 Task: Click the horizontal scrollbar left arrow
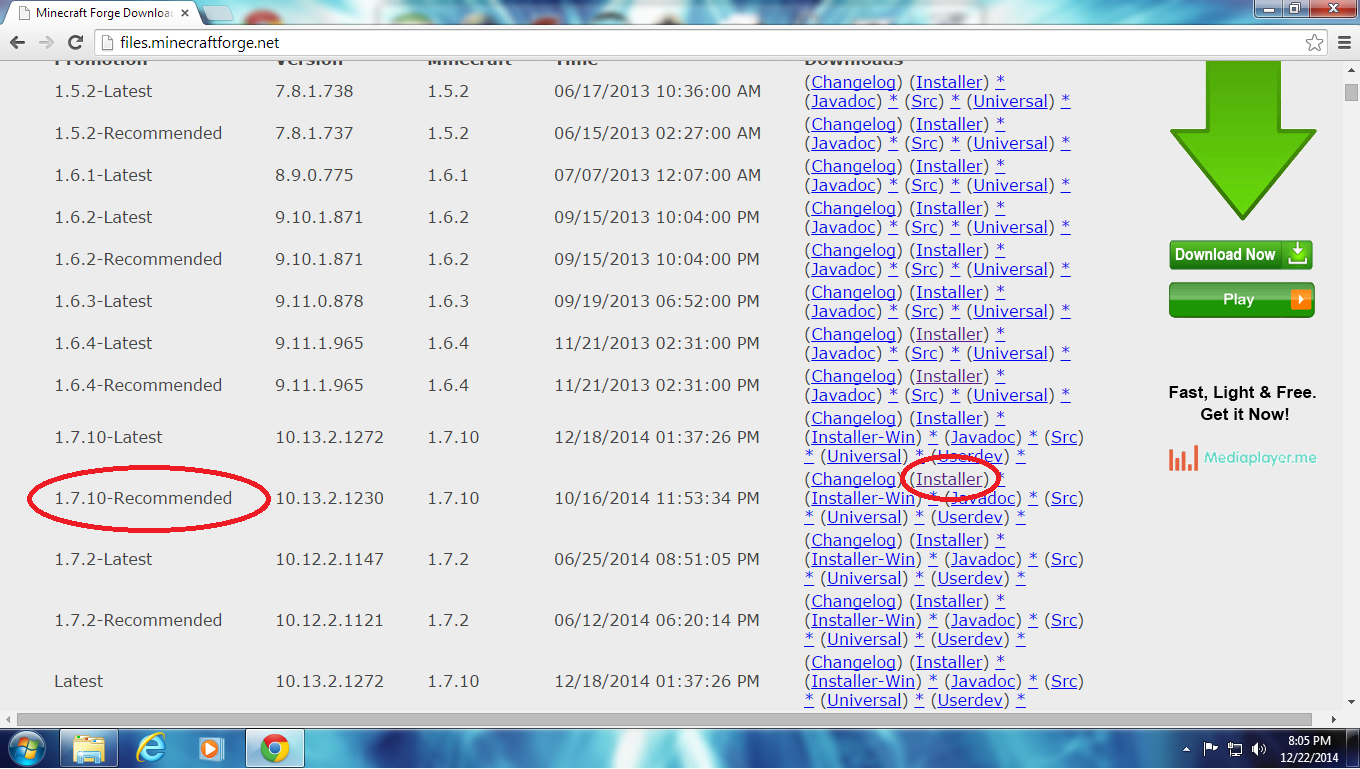8,719
